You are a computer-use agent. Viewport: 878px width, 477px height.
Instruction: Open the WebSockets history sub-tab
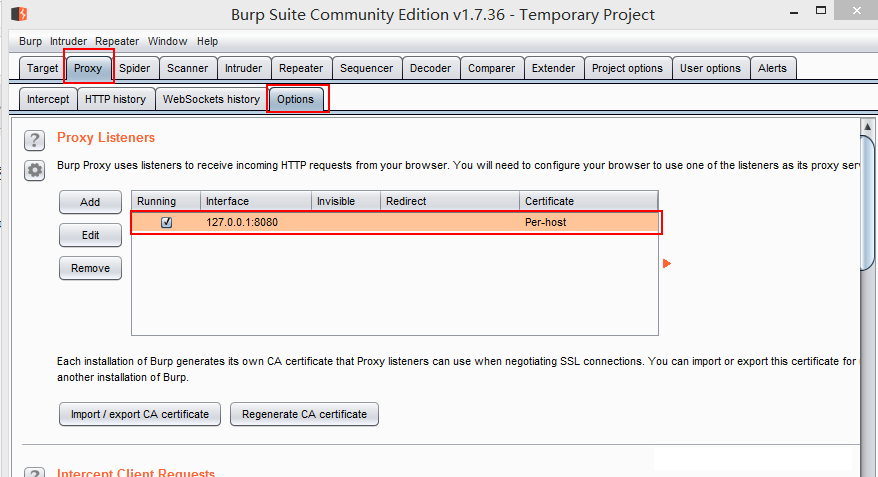click(x=212, y=99)
